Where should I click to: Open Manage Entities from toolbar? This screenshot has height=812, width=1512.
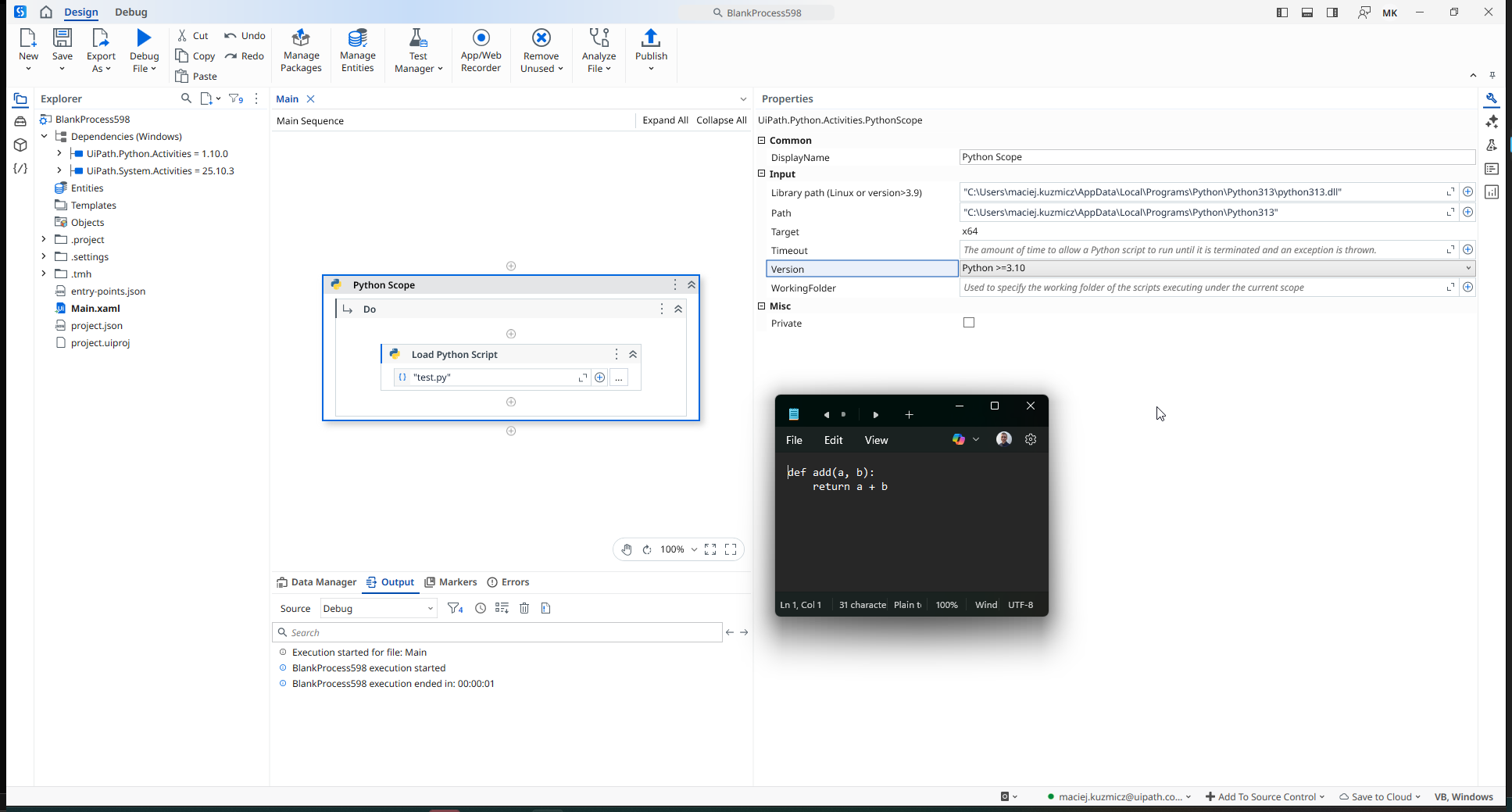358,51
